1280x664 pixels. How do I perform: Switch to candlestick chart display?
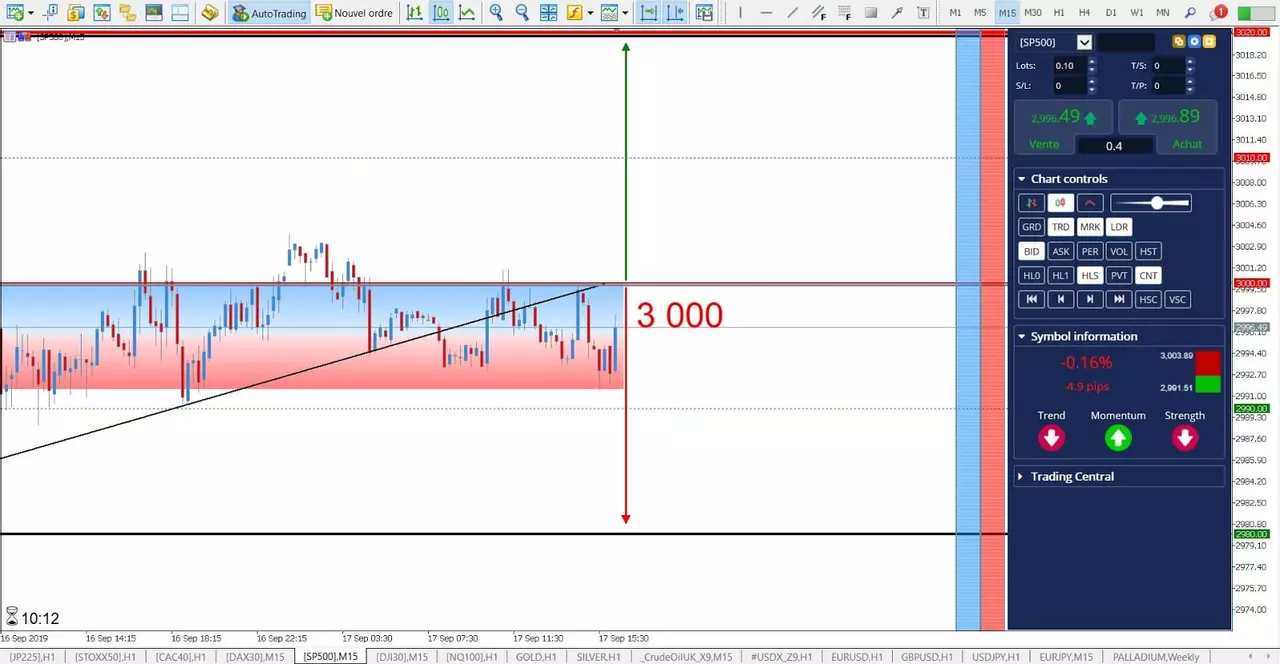point(441,13)
